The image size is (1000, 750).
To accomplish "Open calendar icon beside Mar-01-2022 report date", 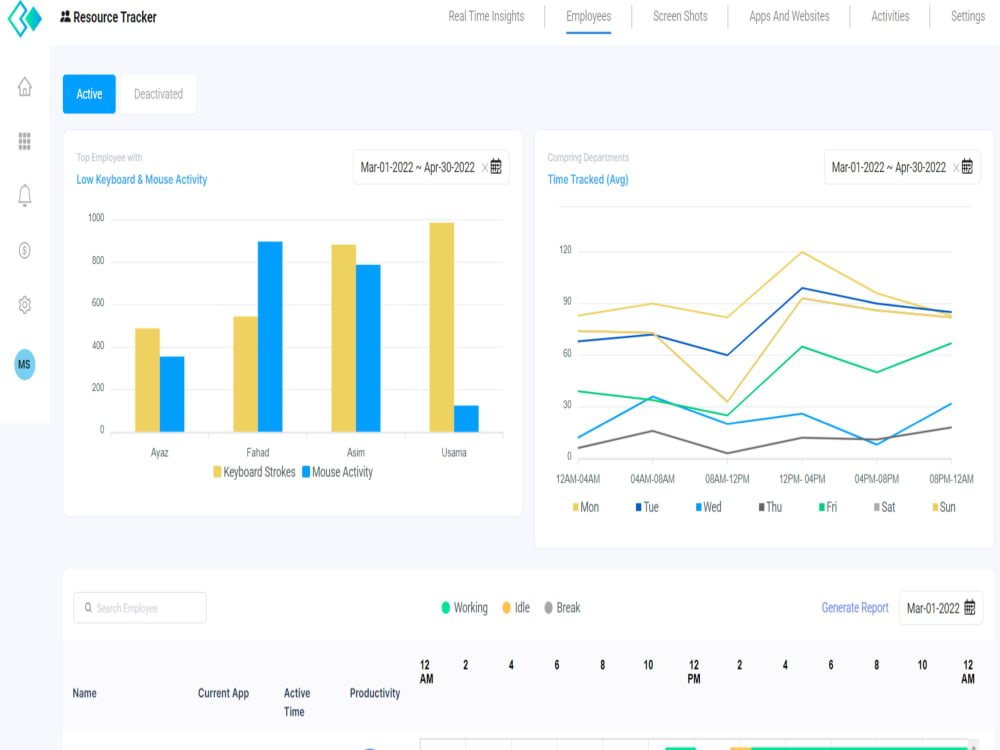I will [969, 607].
